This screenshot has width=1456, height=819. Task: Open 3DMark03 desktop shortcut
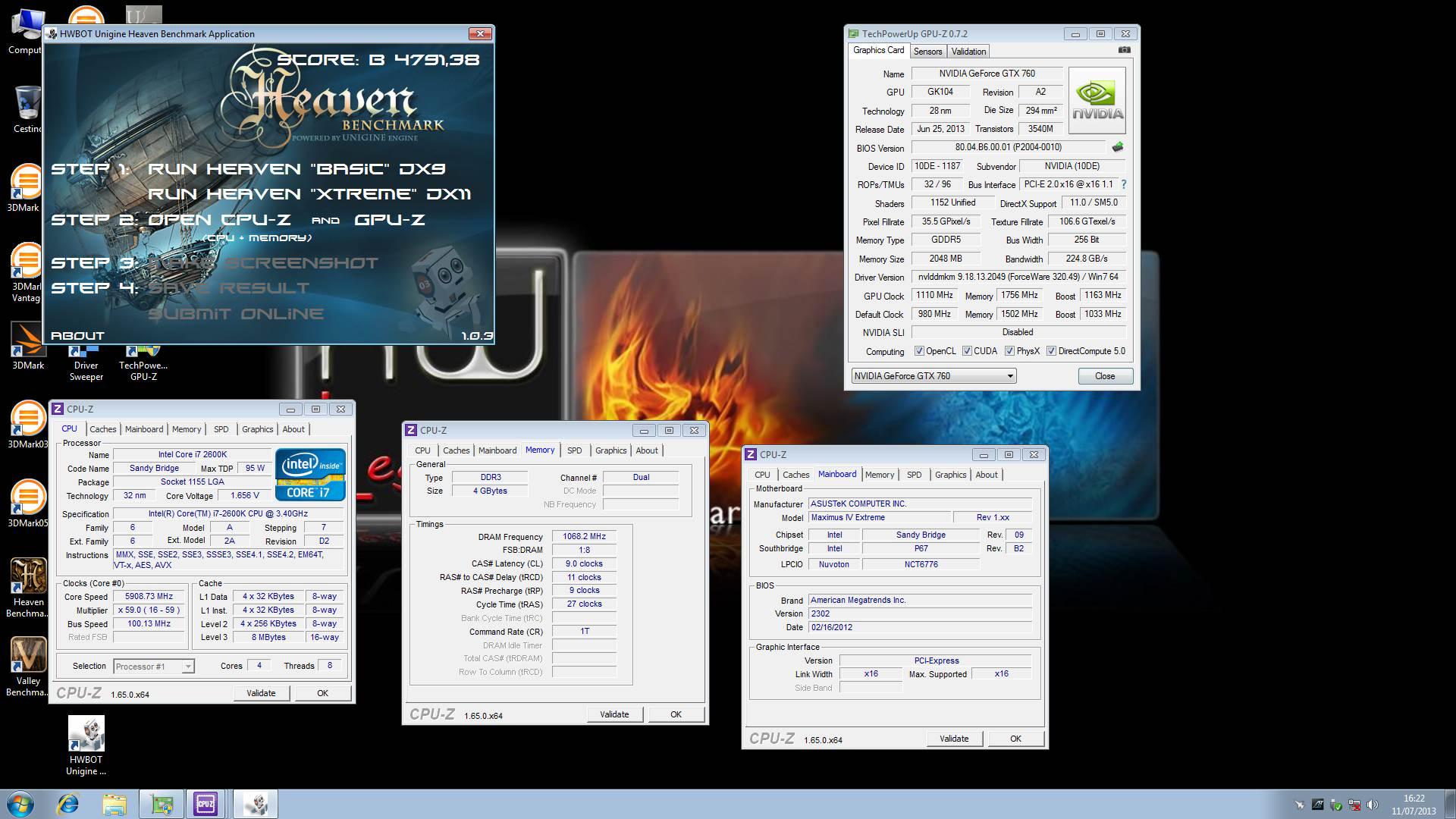point(27,425)
